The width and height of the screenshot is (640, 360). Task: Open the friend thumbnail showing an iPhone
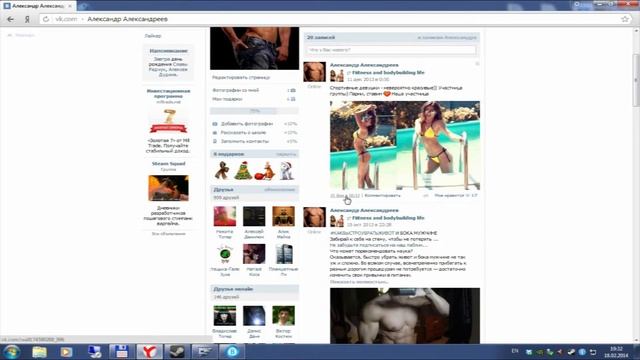pos(283,254)
